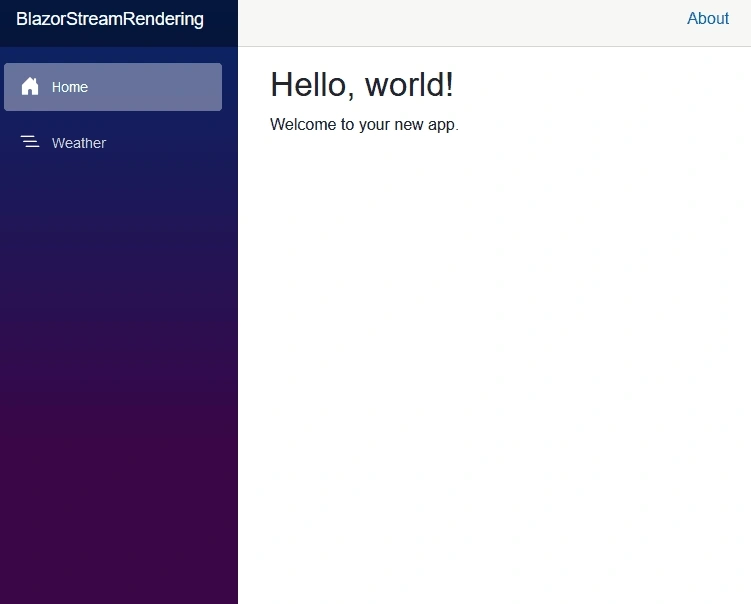751x604 pixels.
Task: Go to the Weather page
Action: pos(113,143)
